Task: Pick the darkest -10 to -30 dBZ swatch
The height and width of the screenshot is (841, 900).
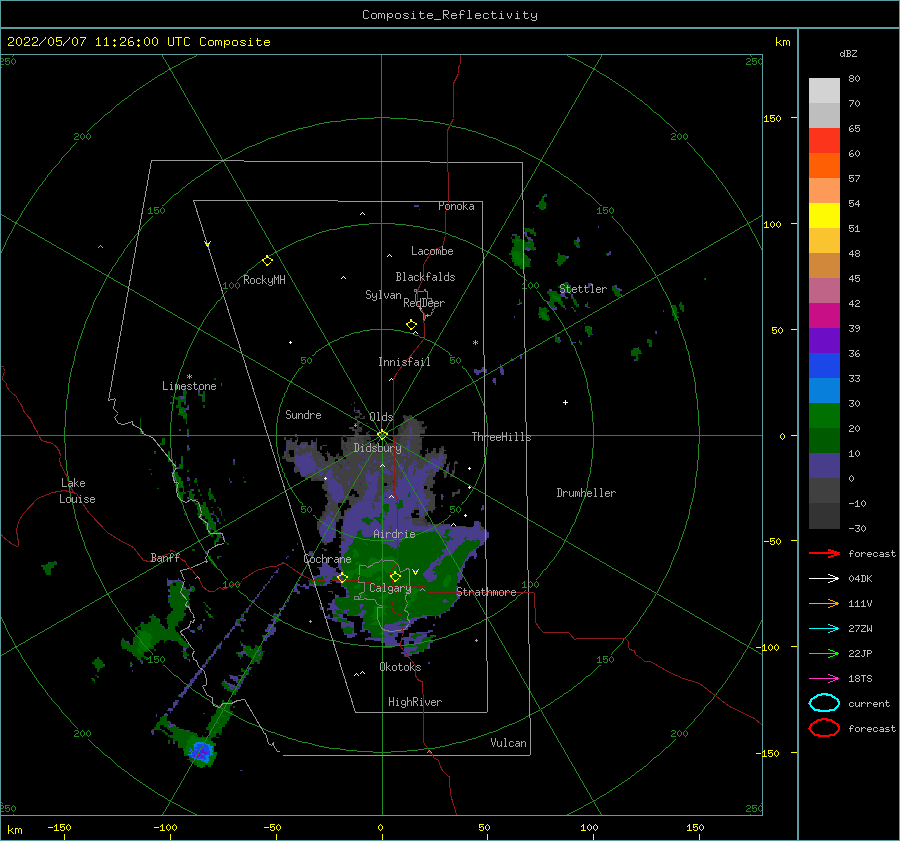Action: point(824,516)
